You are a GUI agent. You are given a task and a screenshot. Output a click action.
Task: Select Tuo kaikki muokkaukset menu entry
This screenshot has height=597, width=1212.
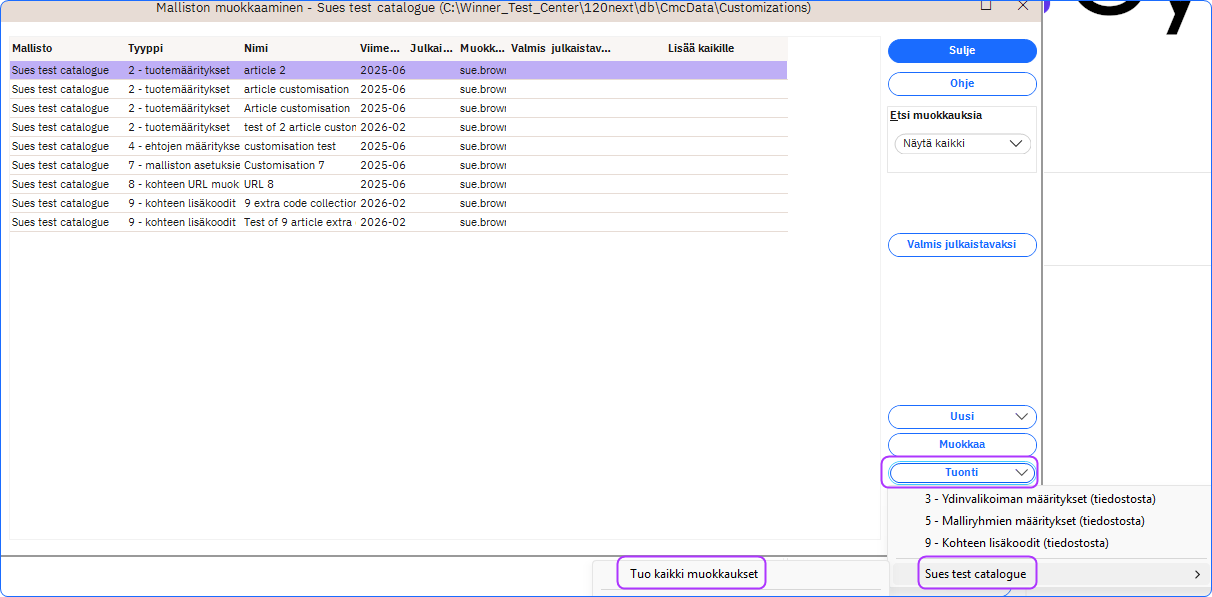pos(691,574)
